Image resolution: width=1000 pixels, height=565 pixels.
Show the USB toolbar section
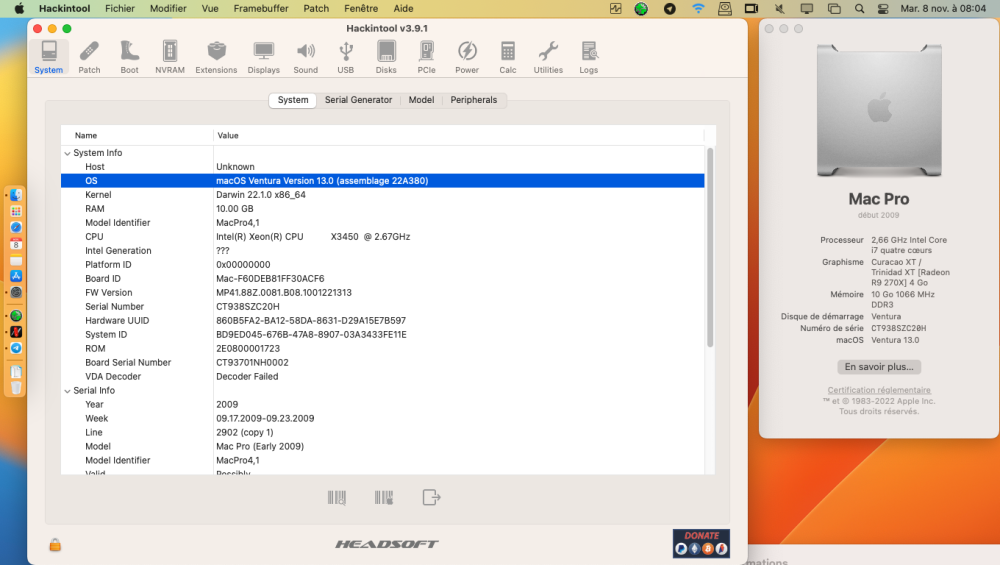[x=346, y=57]
